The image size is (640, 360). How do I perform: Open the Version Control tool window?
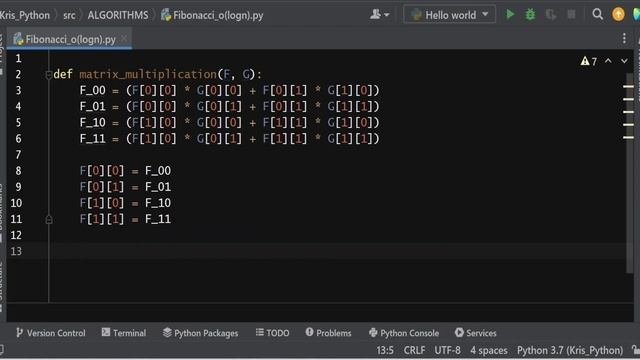click(51, 333)
